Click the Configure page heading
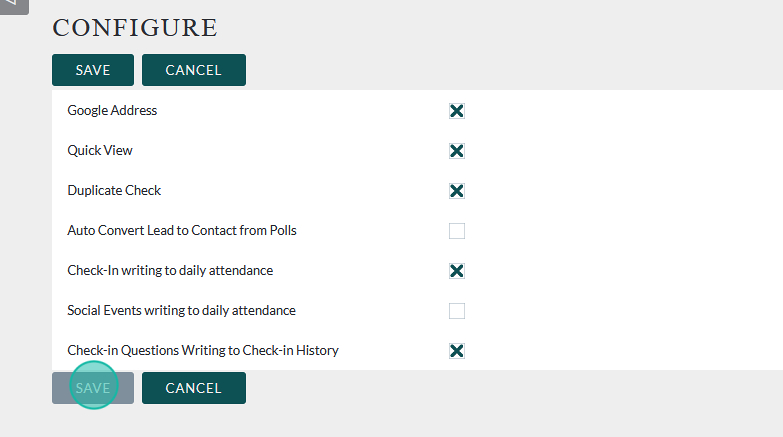 pos(135,28)
